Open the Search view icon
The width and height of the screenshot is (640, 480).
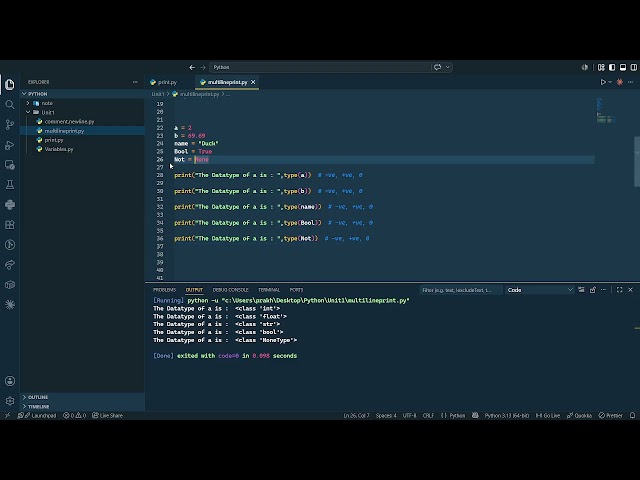pos(10,104)
